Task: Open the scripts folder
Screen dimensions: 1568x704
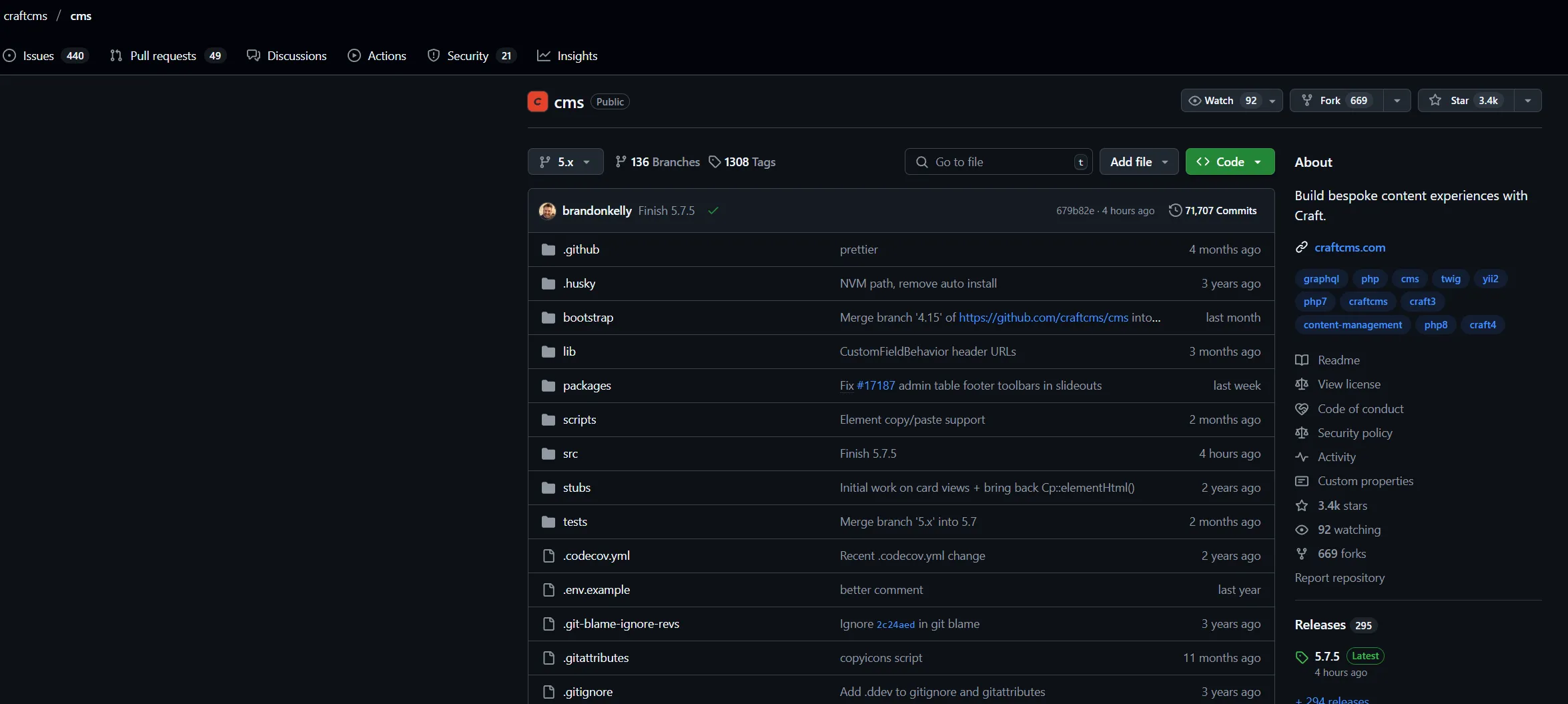Action: 579,420
